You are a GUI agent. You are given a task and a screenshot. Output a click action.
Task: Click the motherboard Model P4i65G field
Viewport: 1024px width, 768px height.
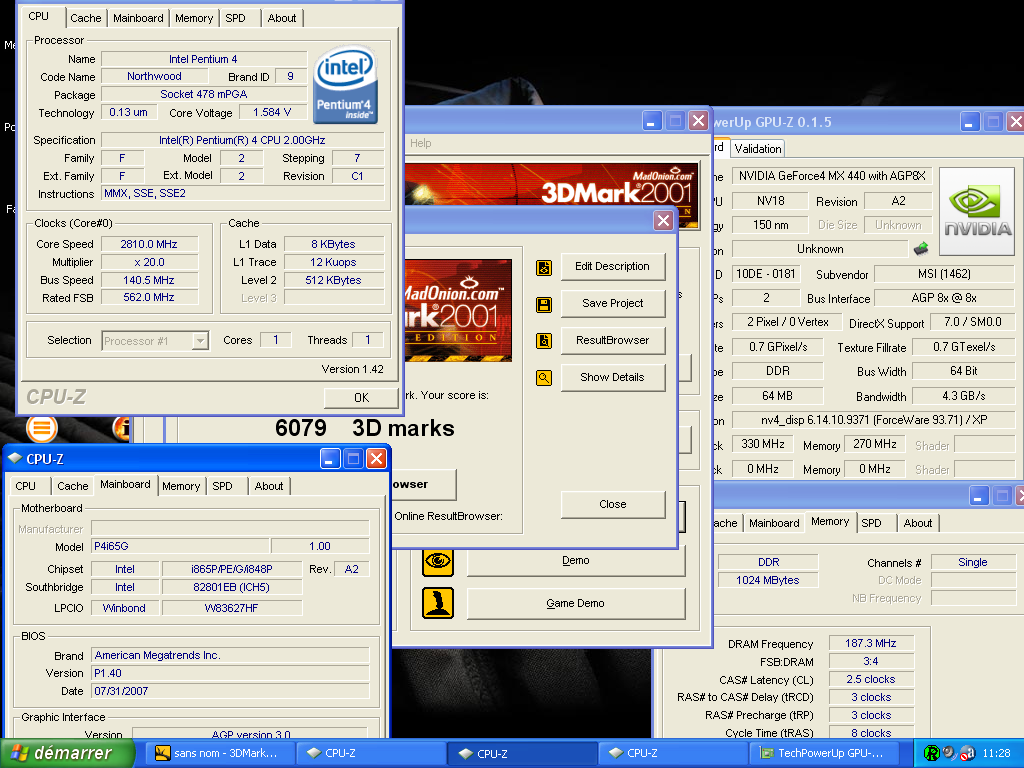[x=180, y=546]
